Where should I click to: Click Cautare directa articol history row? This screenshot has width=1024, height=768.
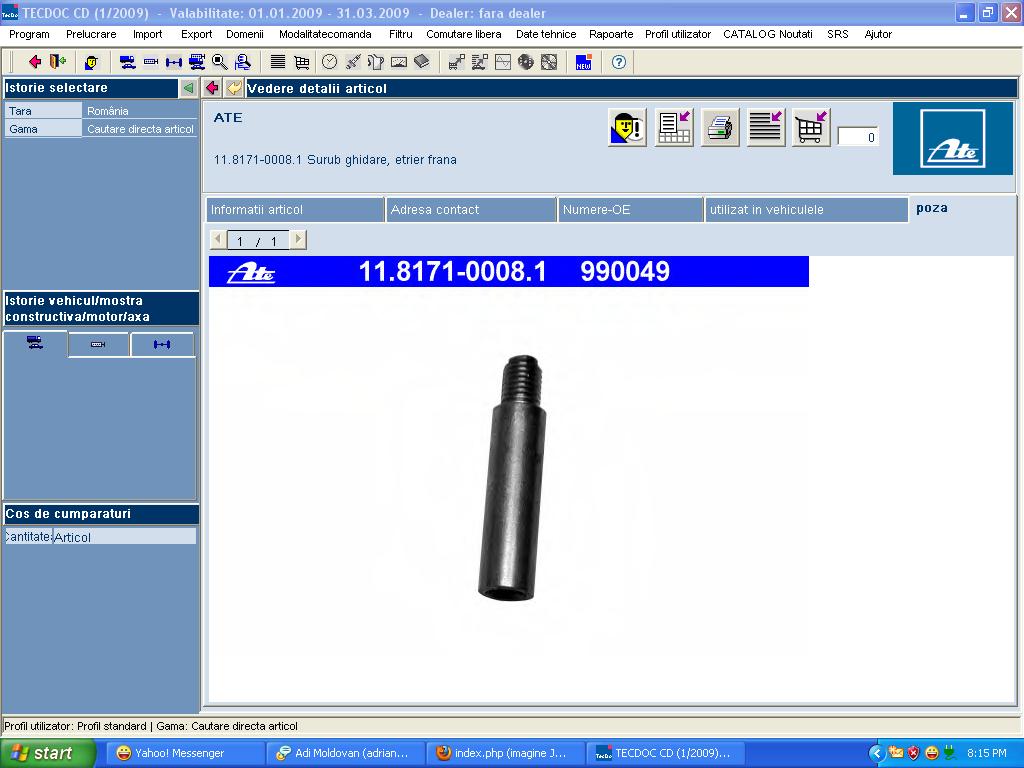click(x=101, y=129)
